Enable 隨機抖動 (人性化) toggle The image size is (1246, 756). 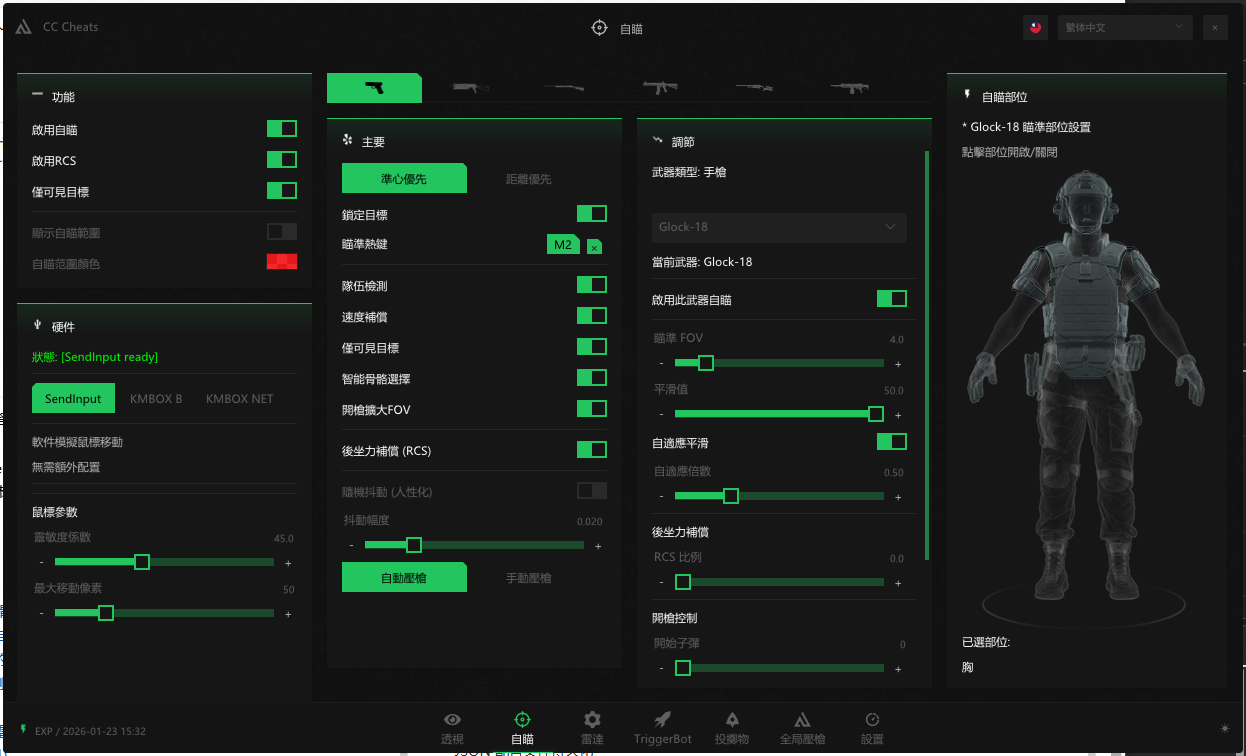[592, 491]
